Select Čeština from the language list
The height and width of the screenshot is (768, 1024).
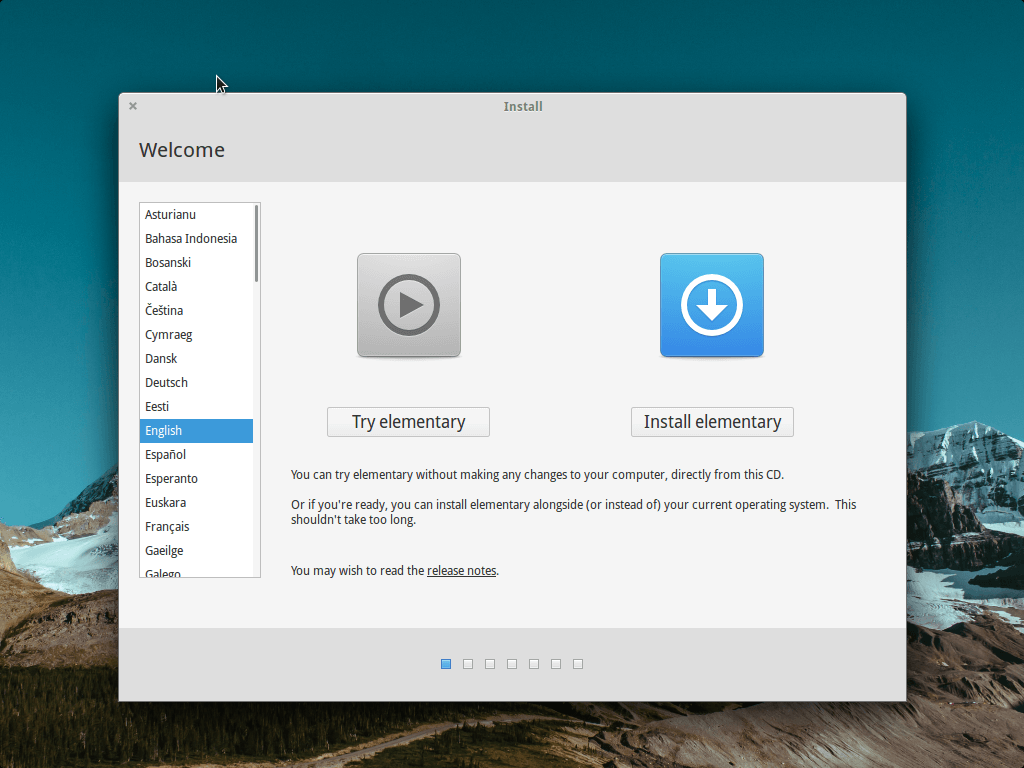196,310
